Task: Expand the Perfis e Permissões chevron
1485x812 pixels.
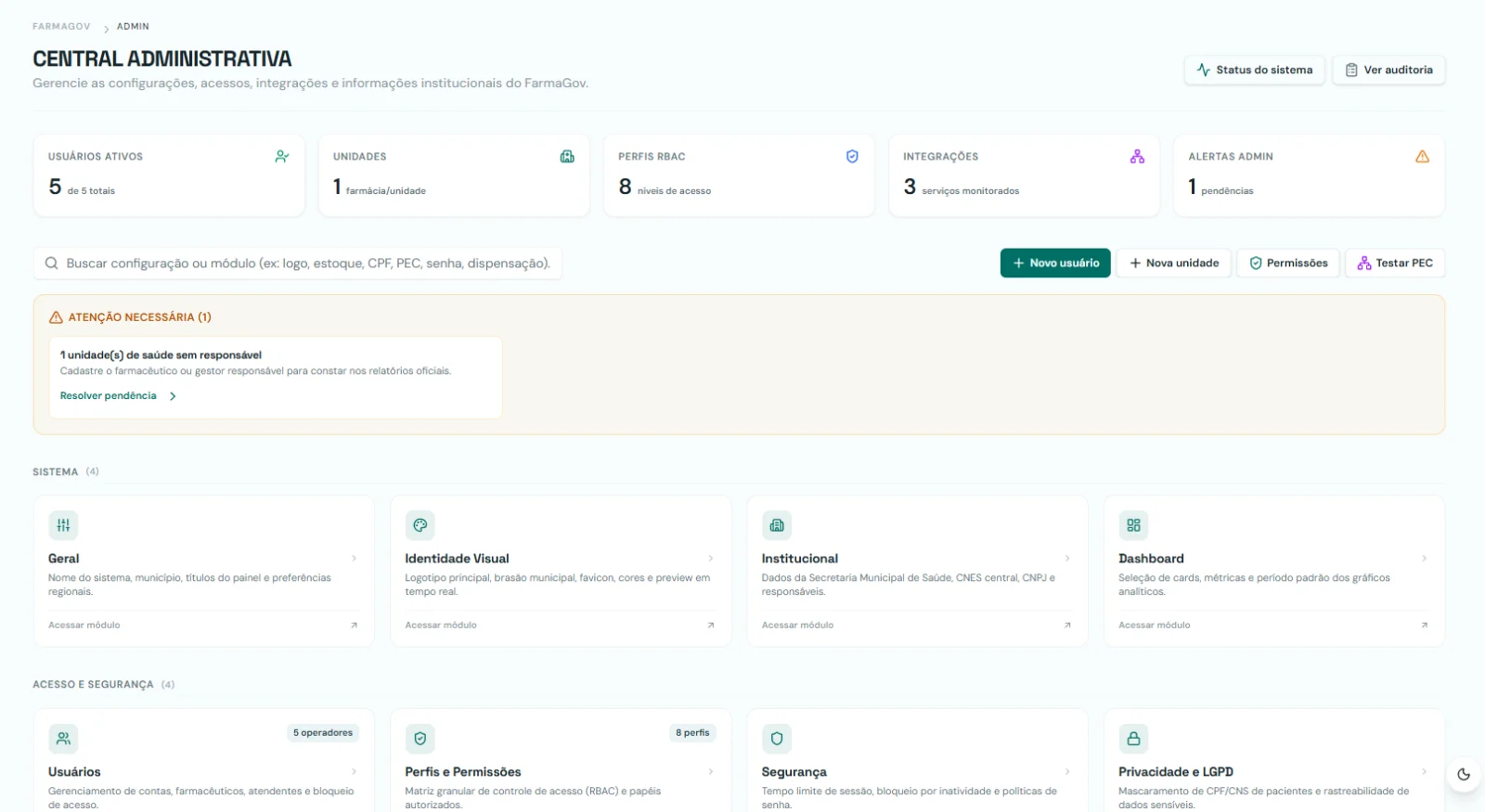Action: point(711,772)
